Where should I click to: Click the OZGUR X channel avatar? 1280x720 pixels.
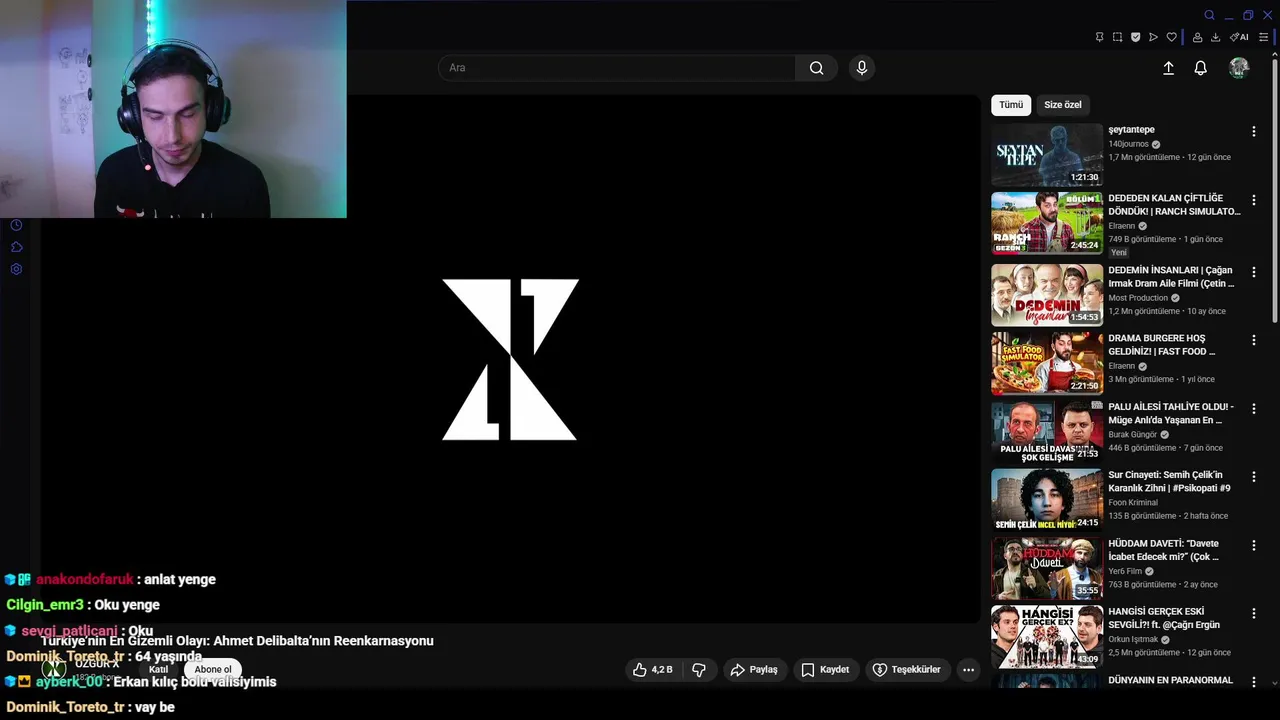[x=54, y=669]
